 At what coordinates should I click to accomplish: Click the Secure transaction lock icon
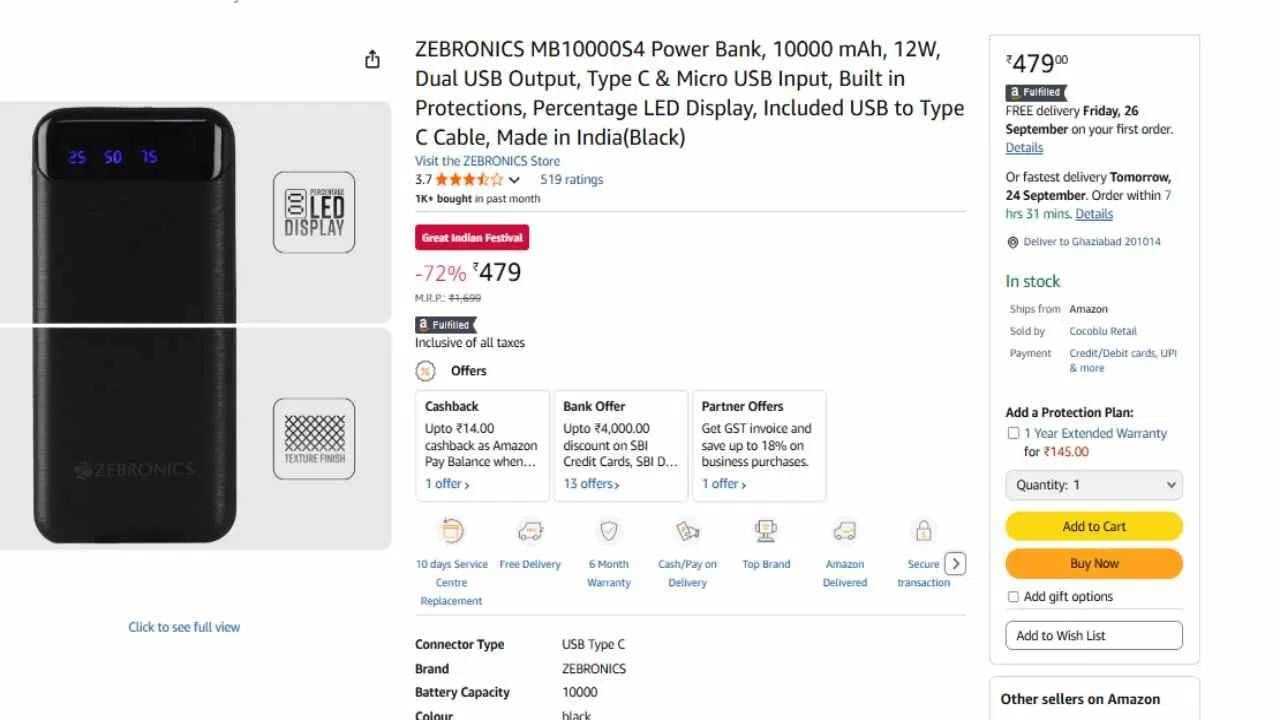(923, 531)
